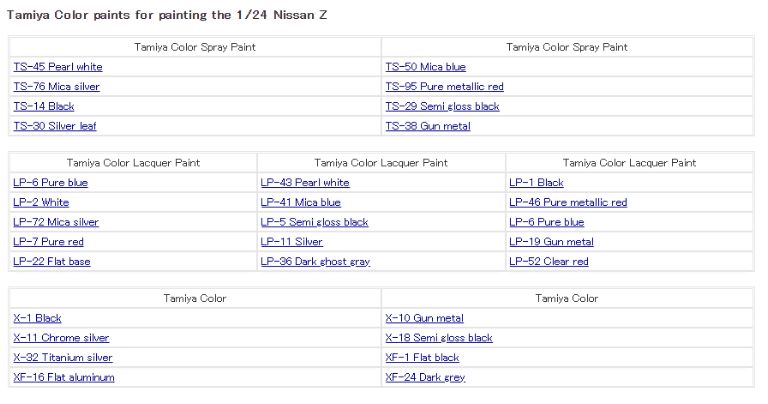Go to LP-2 White lacquer paint
The width and height of the screenshot is (768, 404).
41,202
